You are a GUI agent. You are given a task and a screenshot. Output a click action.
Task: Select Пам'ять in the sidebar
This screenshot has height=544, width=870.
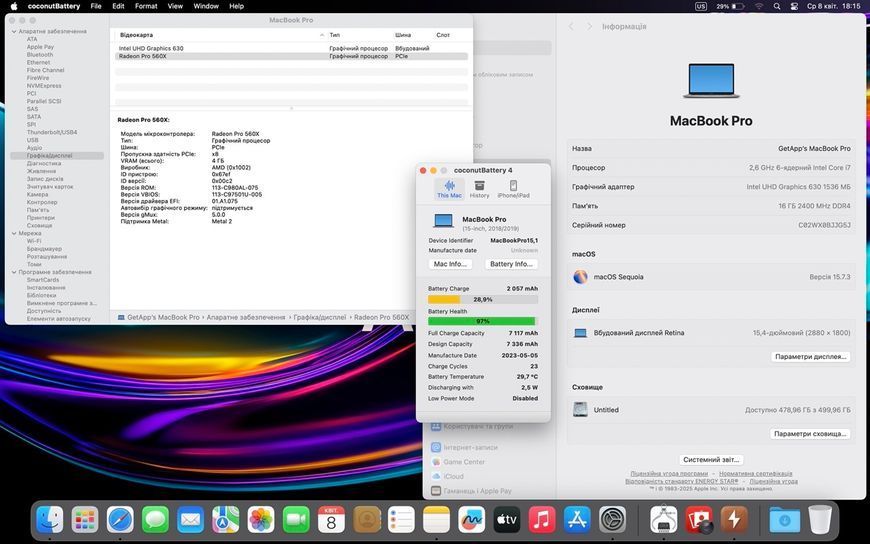click(x=38, y=210)
